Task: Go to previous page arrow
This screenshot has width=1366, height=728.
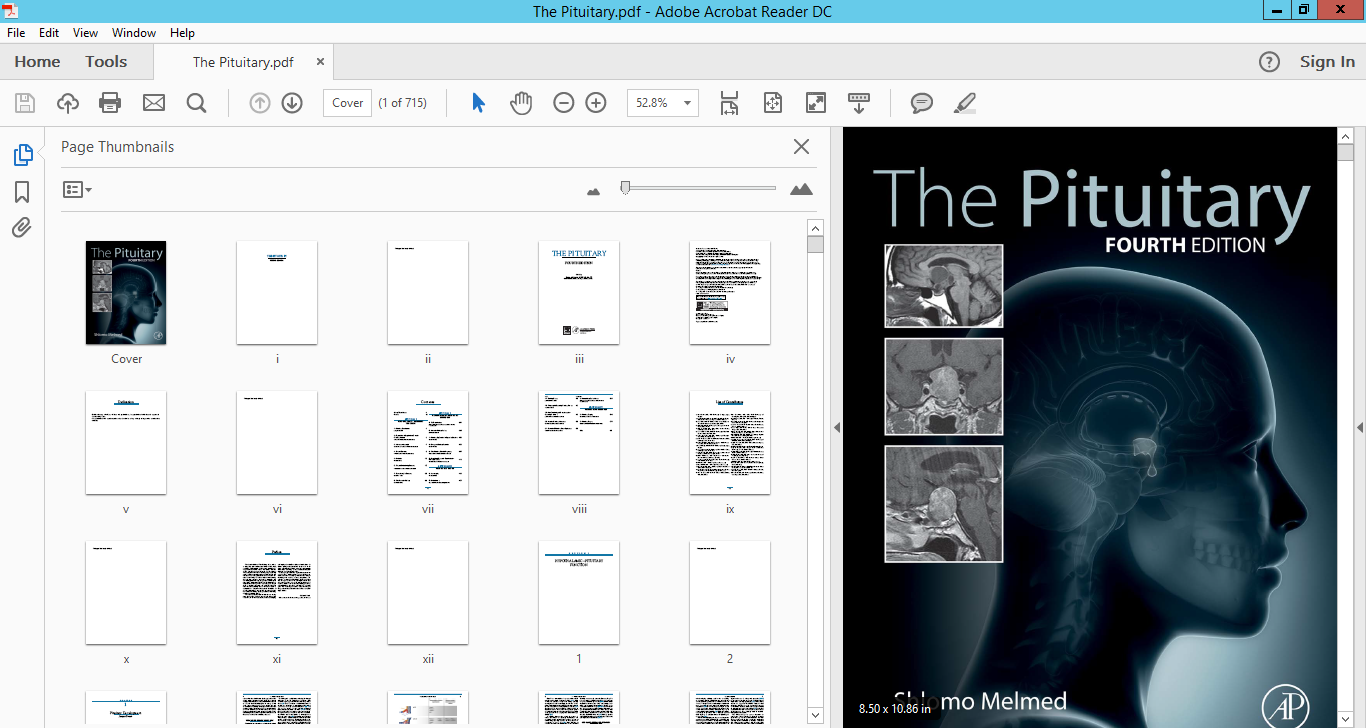Action: 260,103
